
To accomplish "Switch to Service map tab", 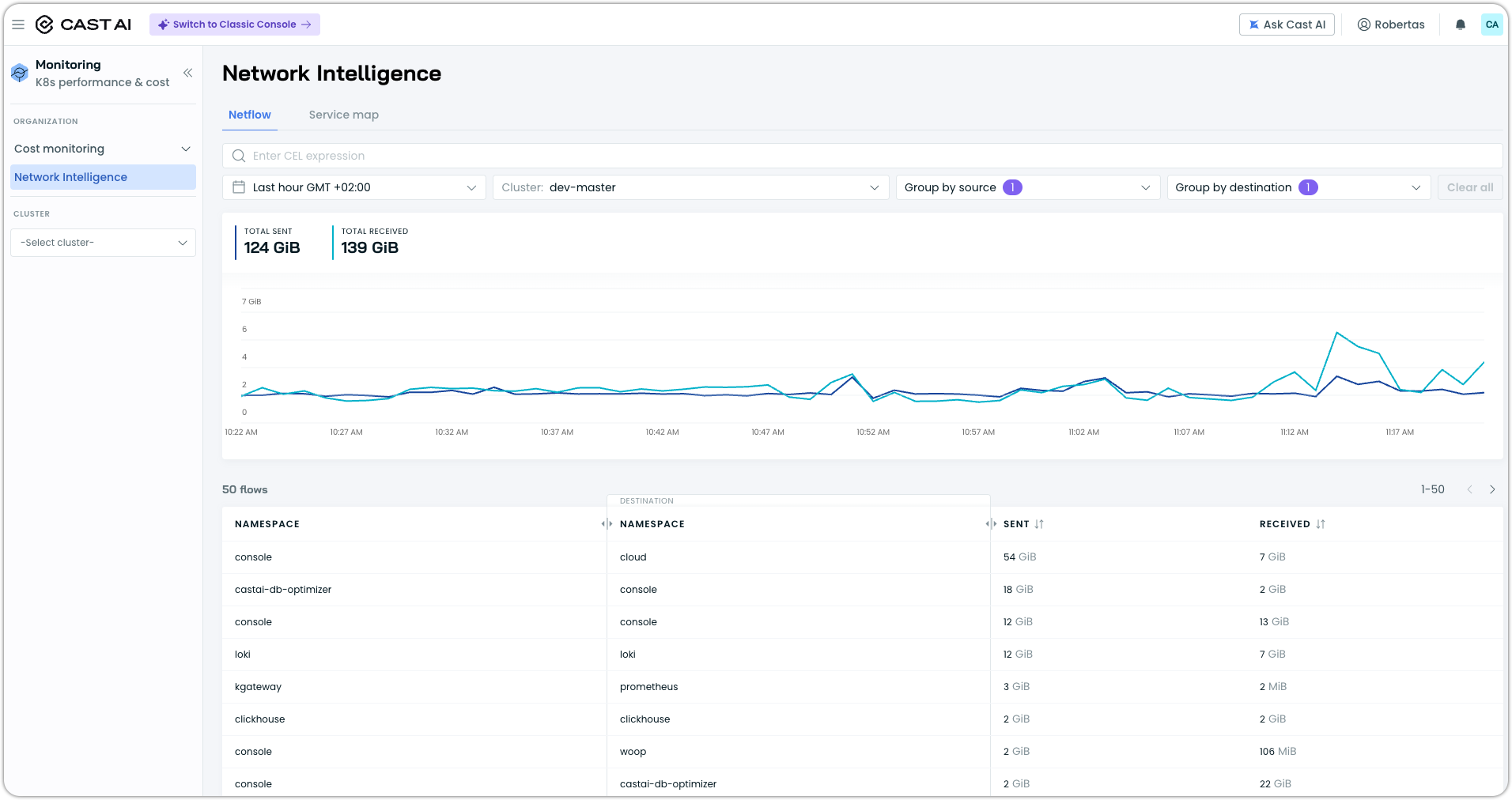I will 344,115.
